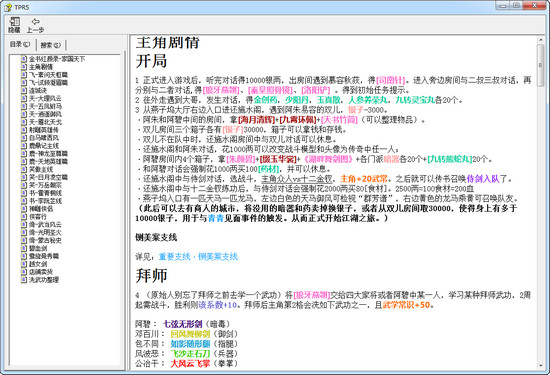This screenshot has height=375, width=550.
Task: Click the purple 侍剑入队 link
Action: (483, 179)
